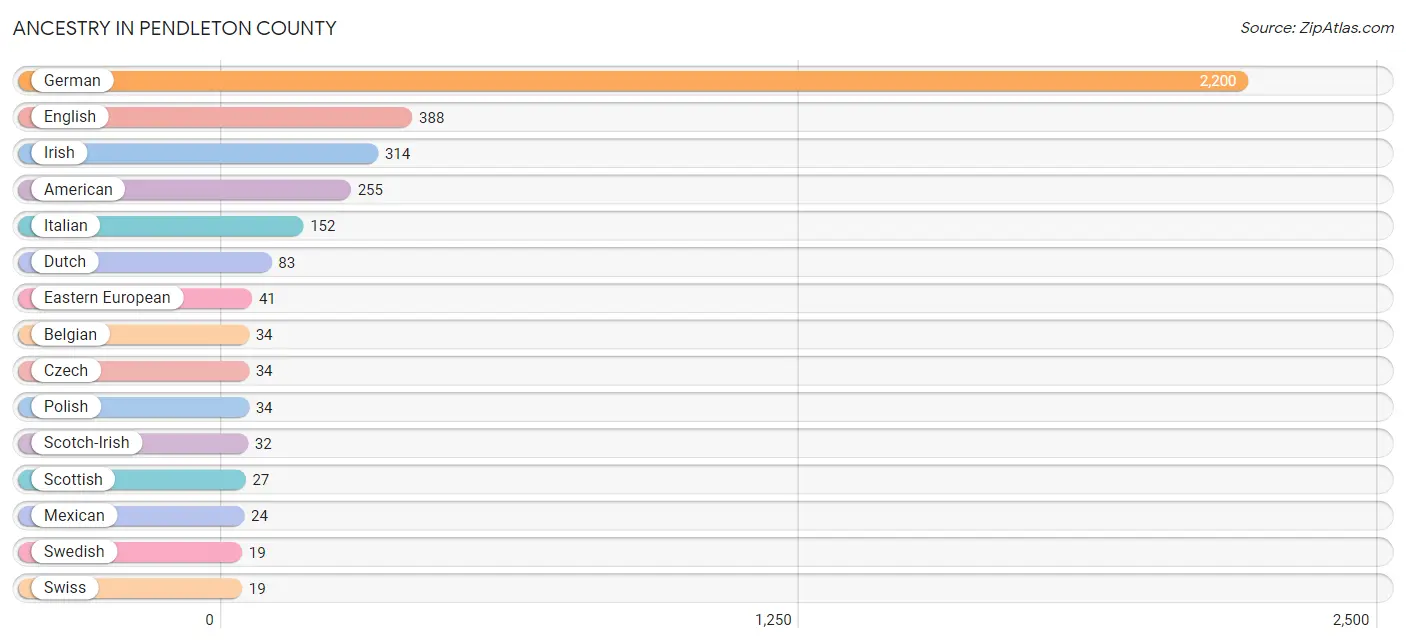The width and height of the screenshot is (1406, 644).
Task: Select the American ancestry label
Action: pos(78,190)
